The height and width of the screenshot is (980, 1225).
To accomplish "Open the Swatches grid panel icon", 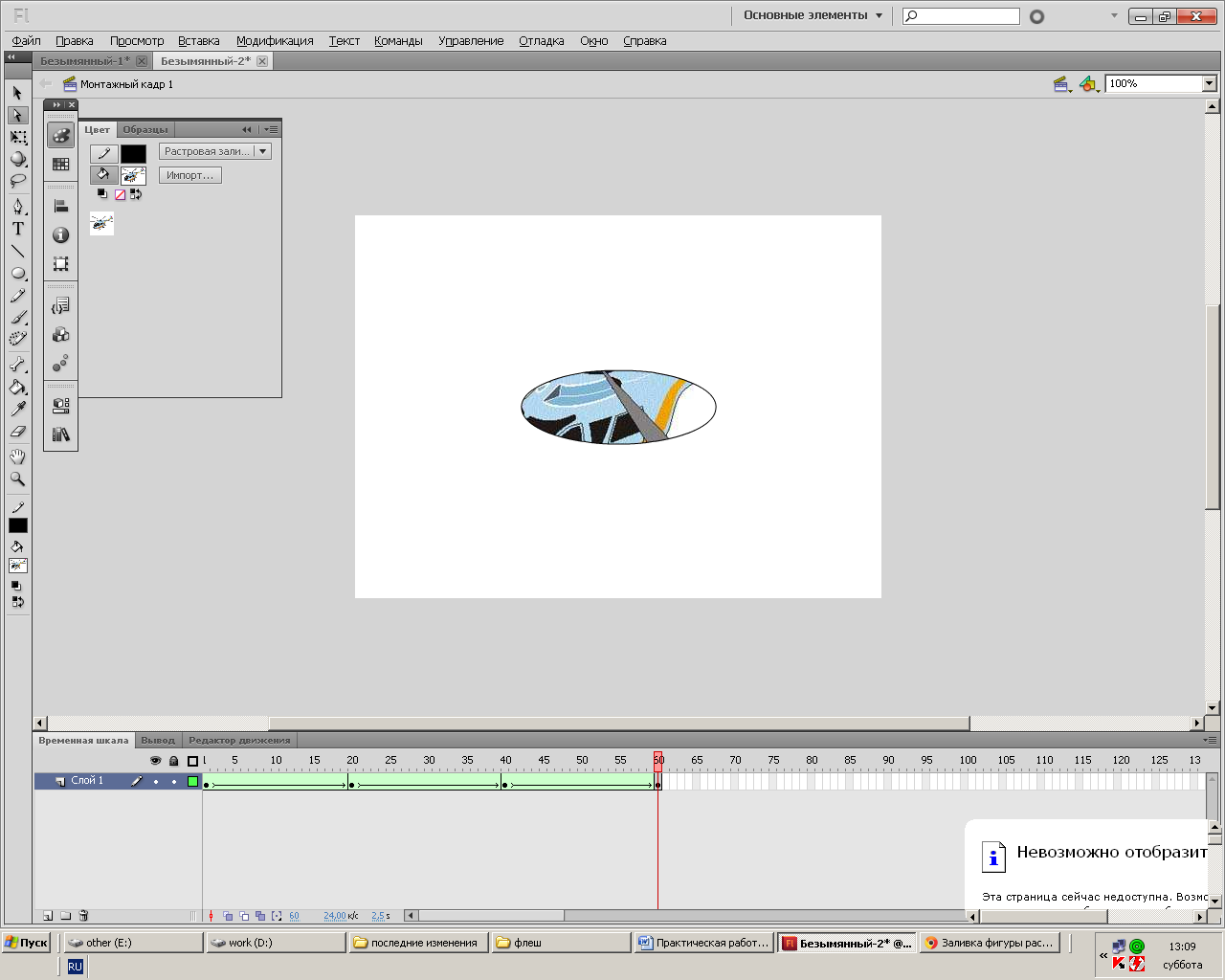I will coord(60,164).
